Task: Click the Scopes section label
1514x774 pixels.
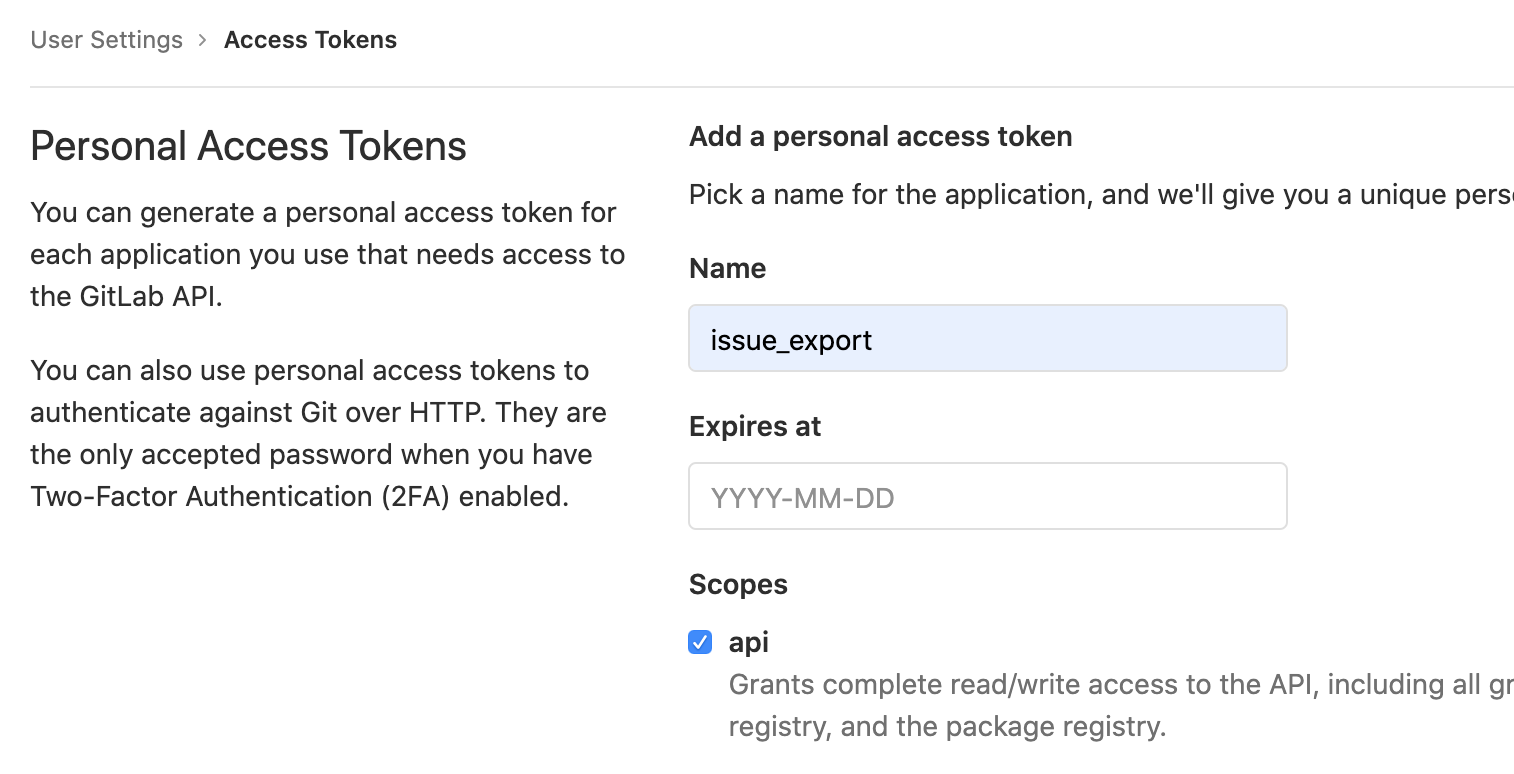Action: (738, 584)
